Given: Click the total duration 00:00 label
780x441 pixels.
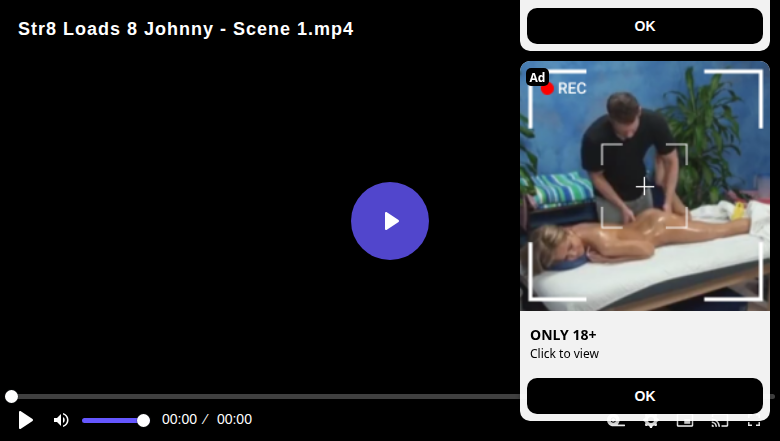Looking at the screenshot, I should click(x=234, y=420).
